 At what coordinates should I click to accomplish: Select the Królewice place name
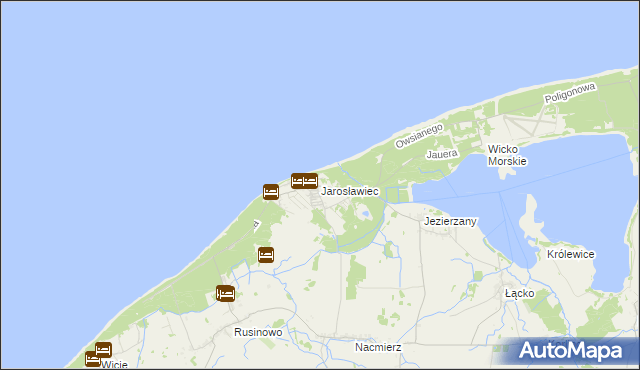(571, 255)
